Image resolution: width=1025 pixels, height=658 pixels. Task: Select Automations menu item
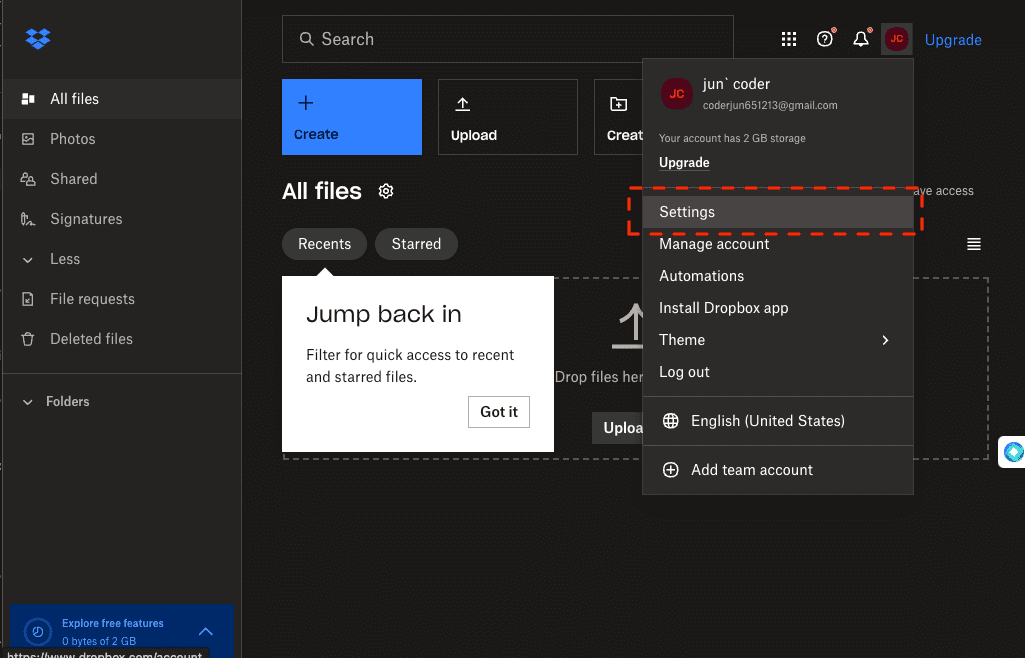tap(778, 276)
